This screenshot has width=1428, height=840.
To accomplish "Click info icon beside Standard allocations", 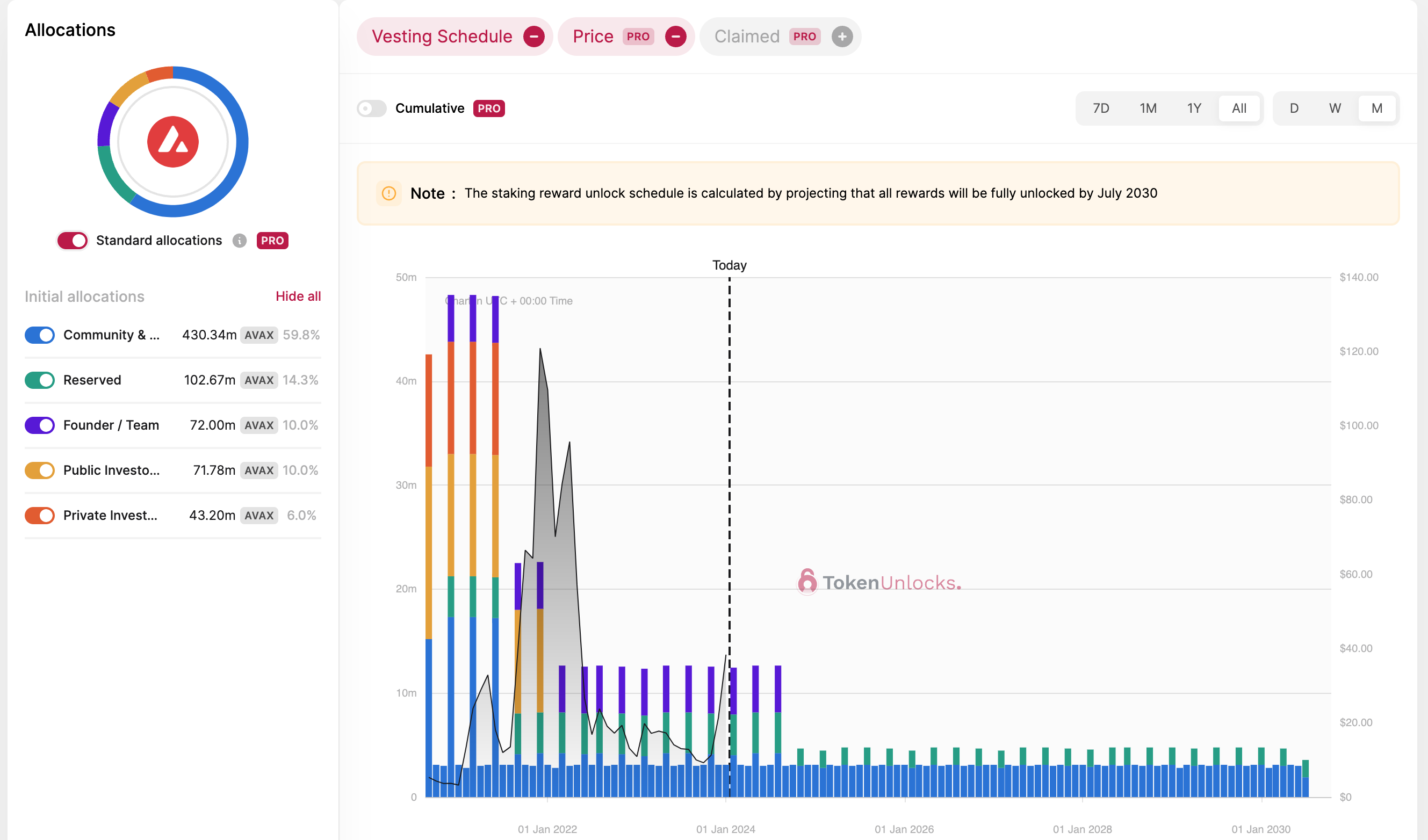I will (x=240, y=241).
